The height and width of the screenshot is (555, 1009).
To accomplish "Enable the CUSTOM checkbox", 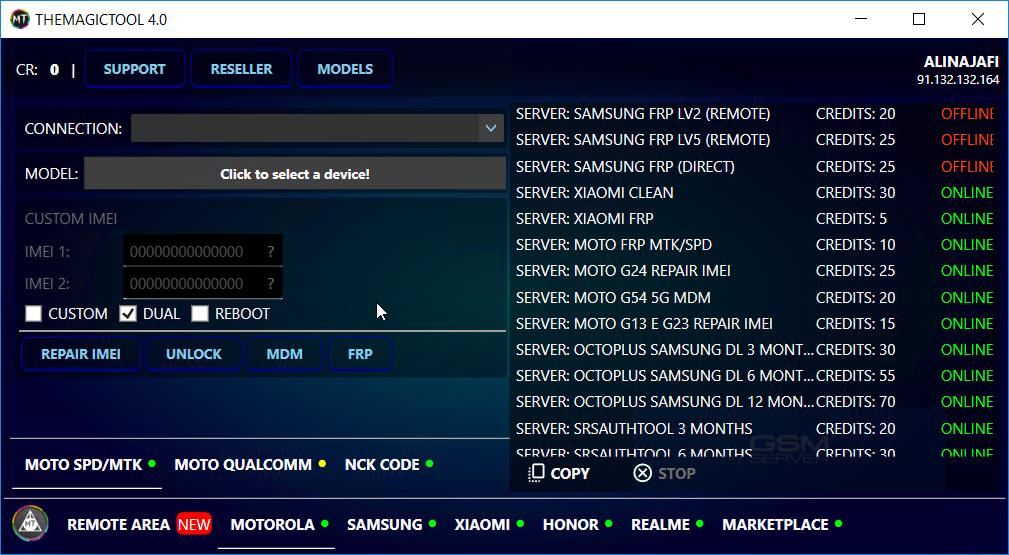I will pyautogui.click(x=33, y=314).
